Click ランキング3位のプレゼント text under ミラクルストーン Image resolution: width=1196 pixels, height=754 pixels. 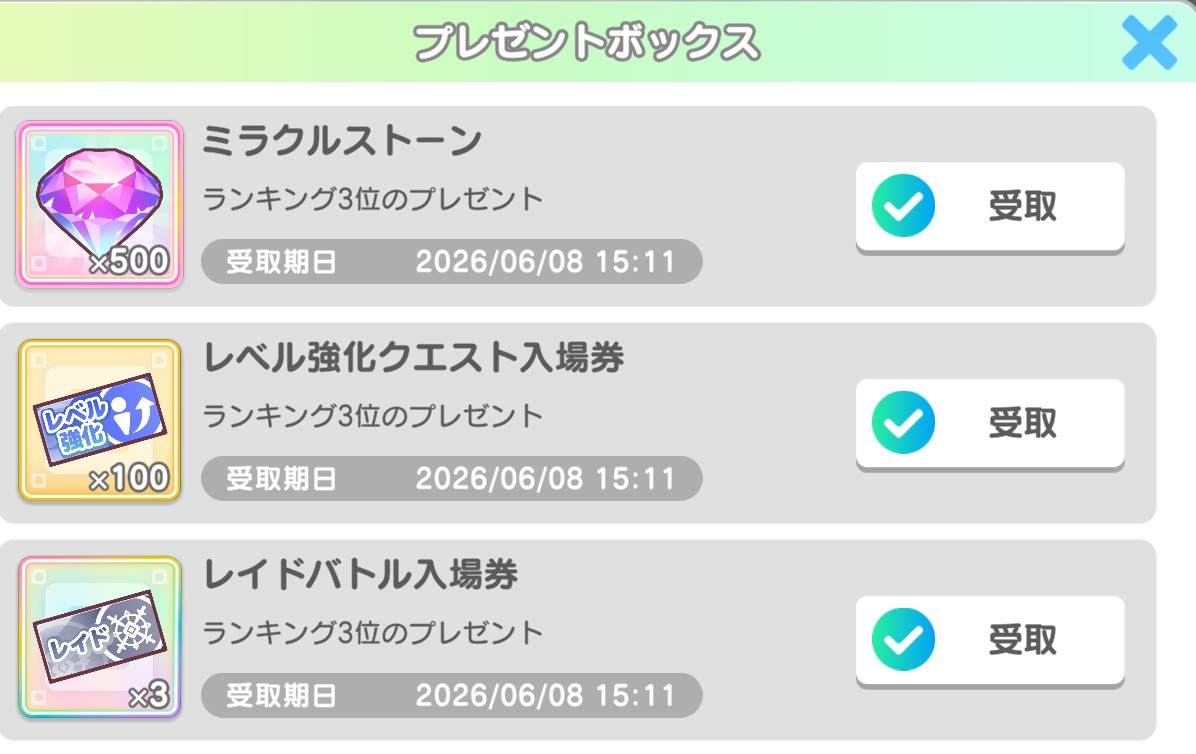(x=373, y=199)
